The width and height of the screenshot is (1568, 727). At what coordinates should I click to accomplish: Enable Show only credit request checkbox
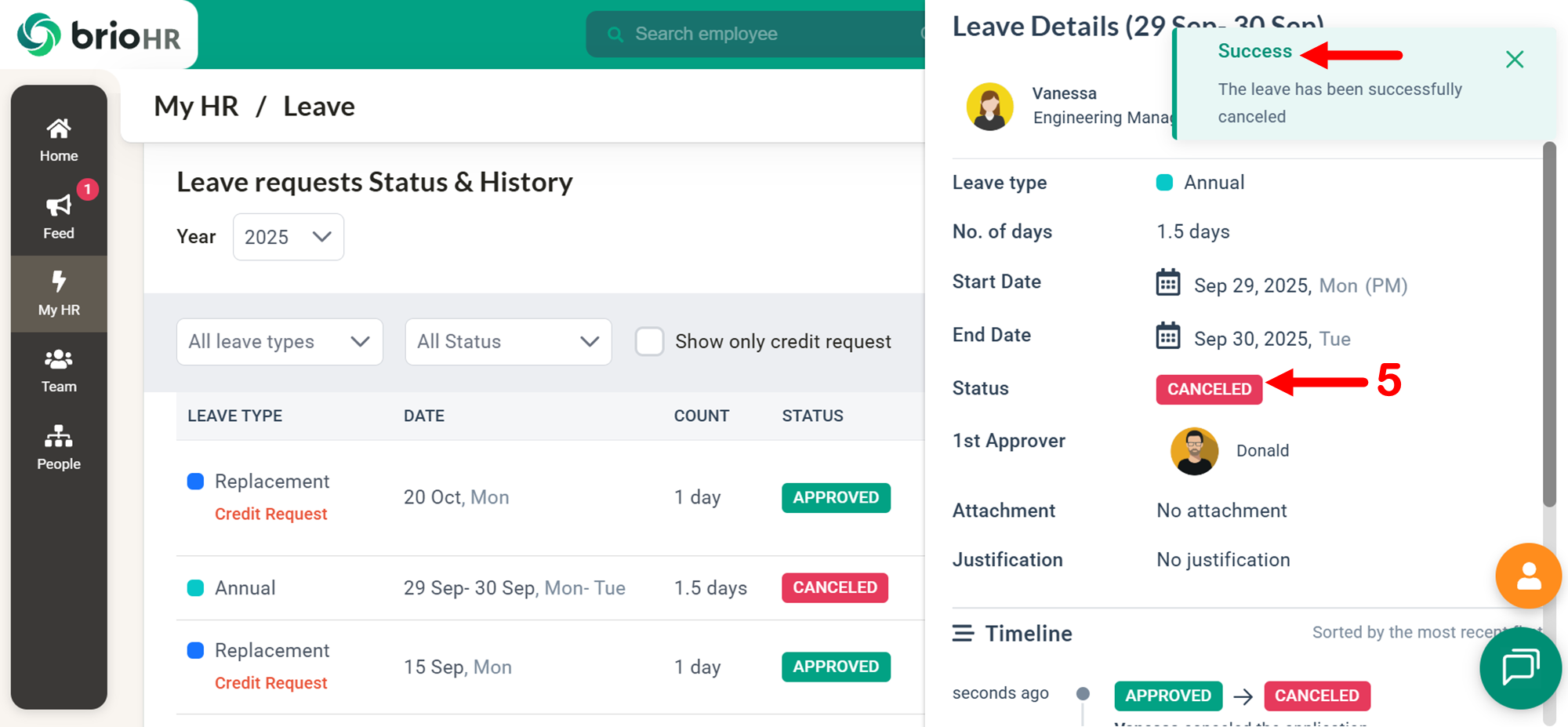[x=649, y=342]
